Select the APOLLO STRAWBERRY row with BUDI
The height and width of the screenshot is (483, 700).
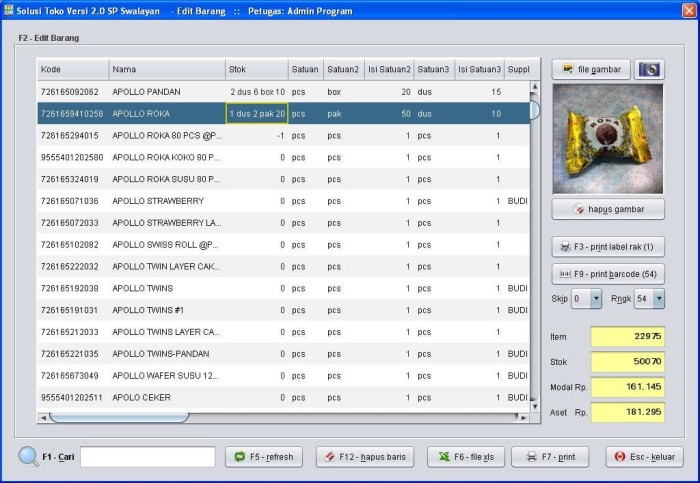coord(283,201)
